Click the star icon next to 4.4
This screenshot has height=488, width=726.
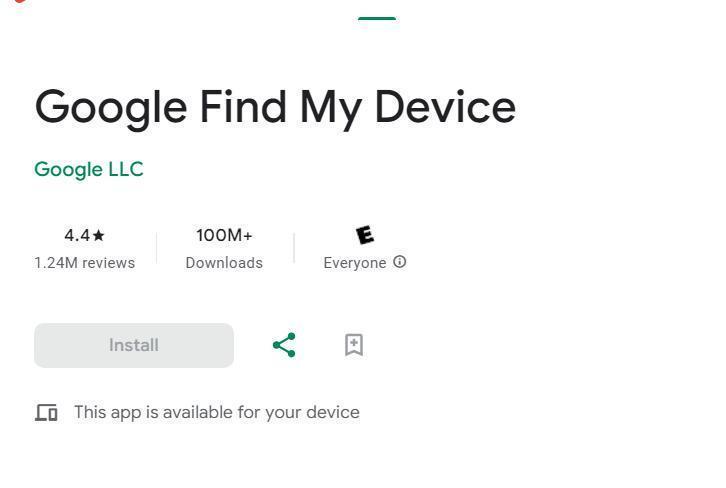tap(99, 236)
